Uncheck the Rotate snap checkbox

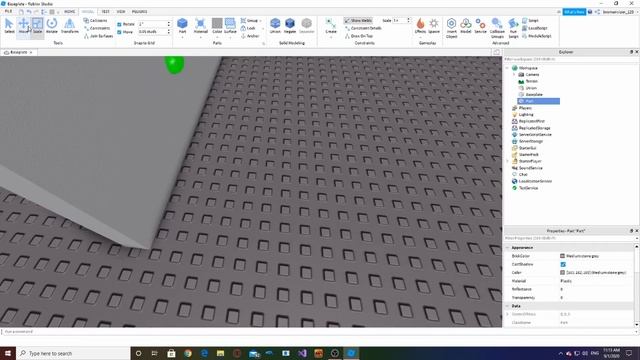pyautogui.click(x=119, y=24)
